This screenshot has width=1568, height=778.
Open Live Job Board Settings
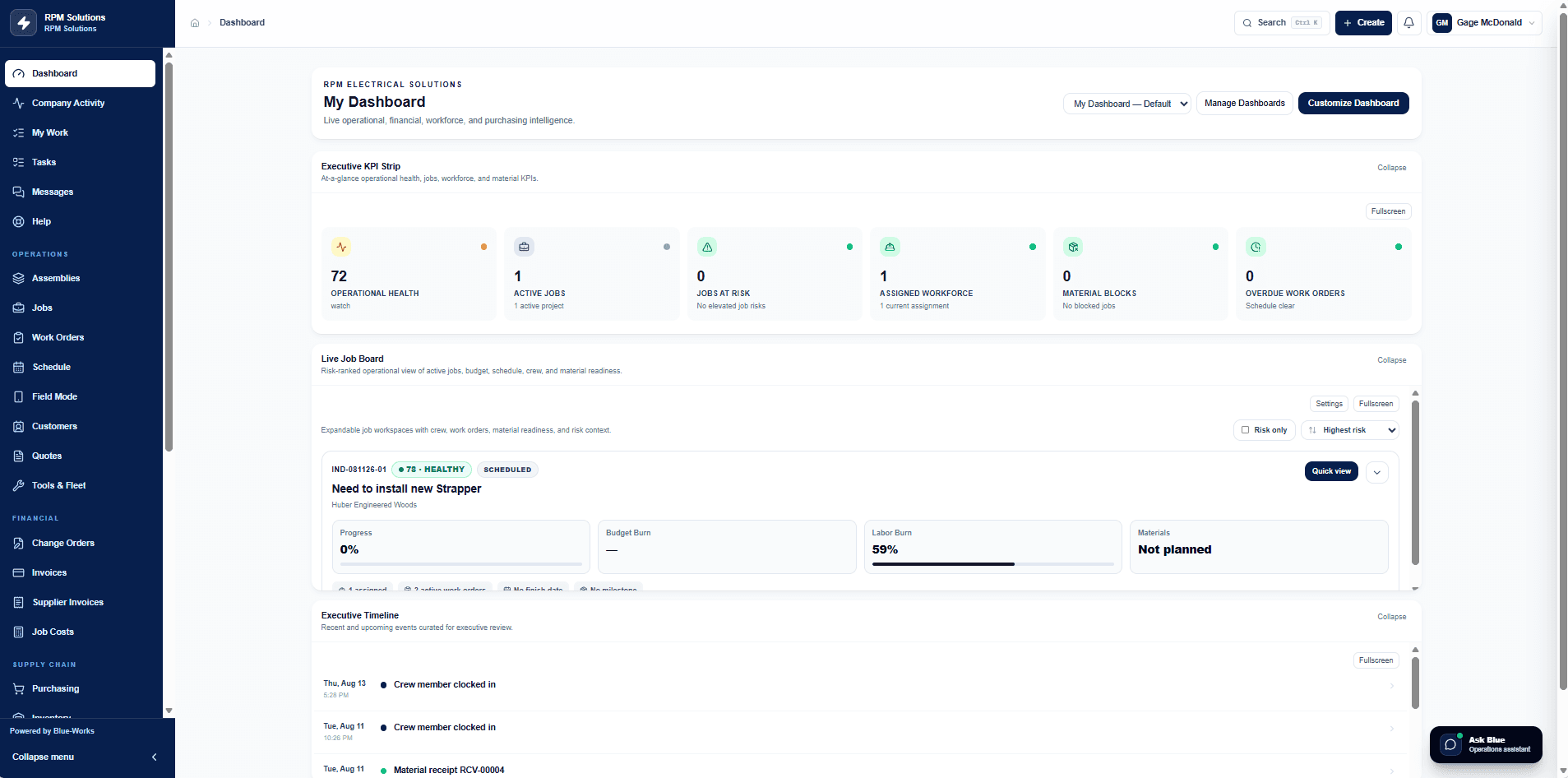1329,404
